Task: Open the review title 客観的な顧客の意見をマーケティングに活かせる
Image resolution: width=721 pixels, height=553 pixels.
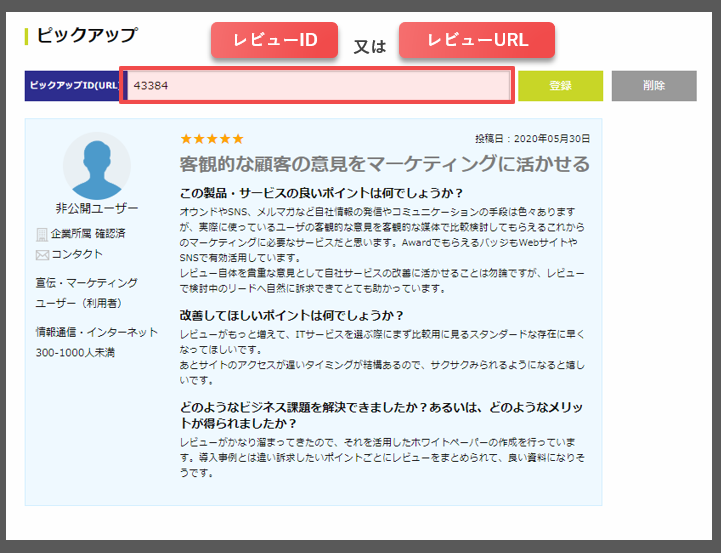Action: click(384, 164)
